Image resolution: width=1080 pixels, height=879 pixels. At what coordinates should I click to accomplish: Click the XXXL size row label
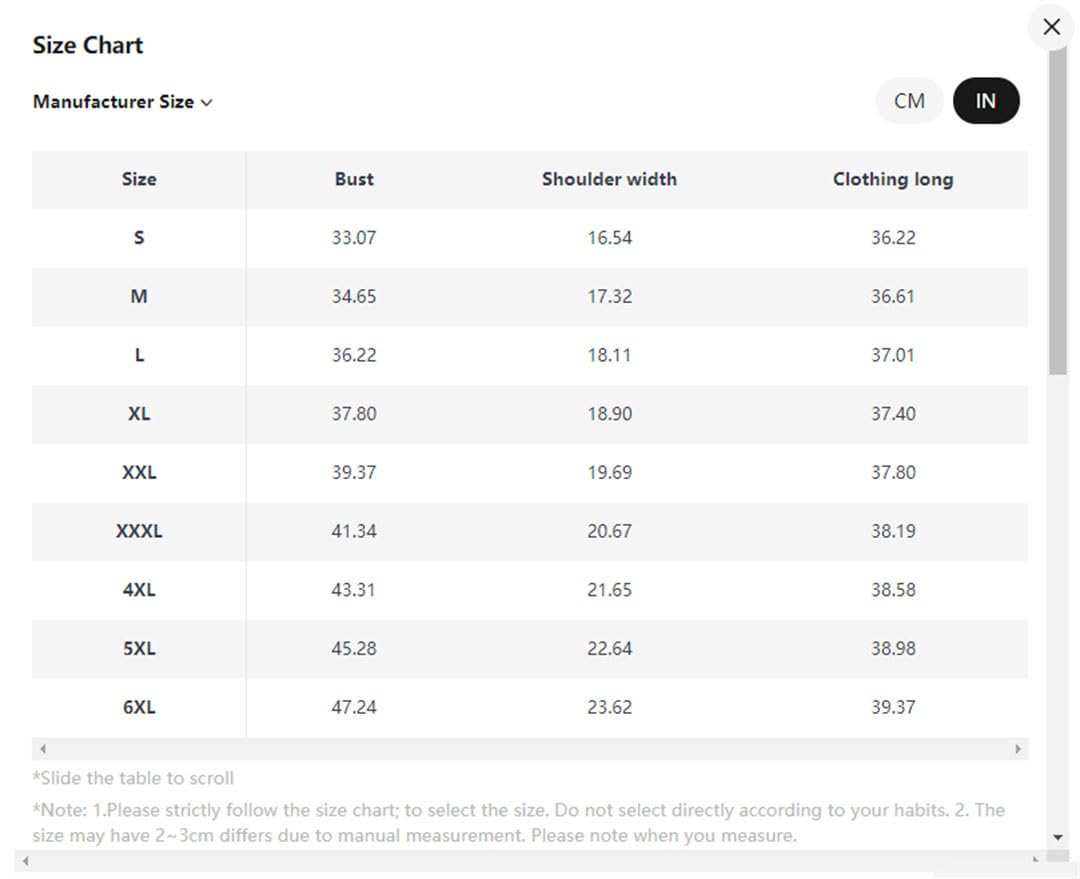pyautogui.click(x=139, y=531)
